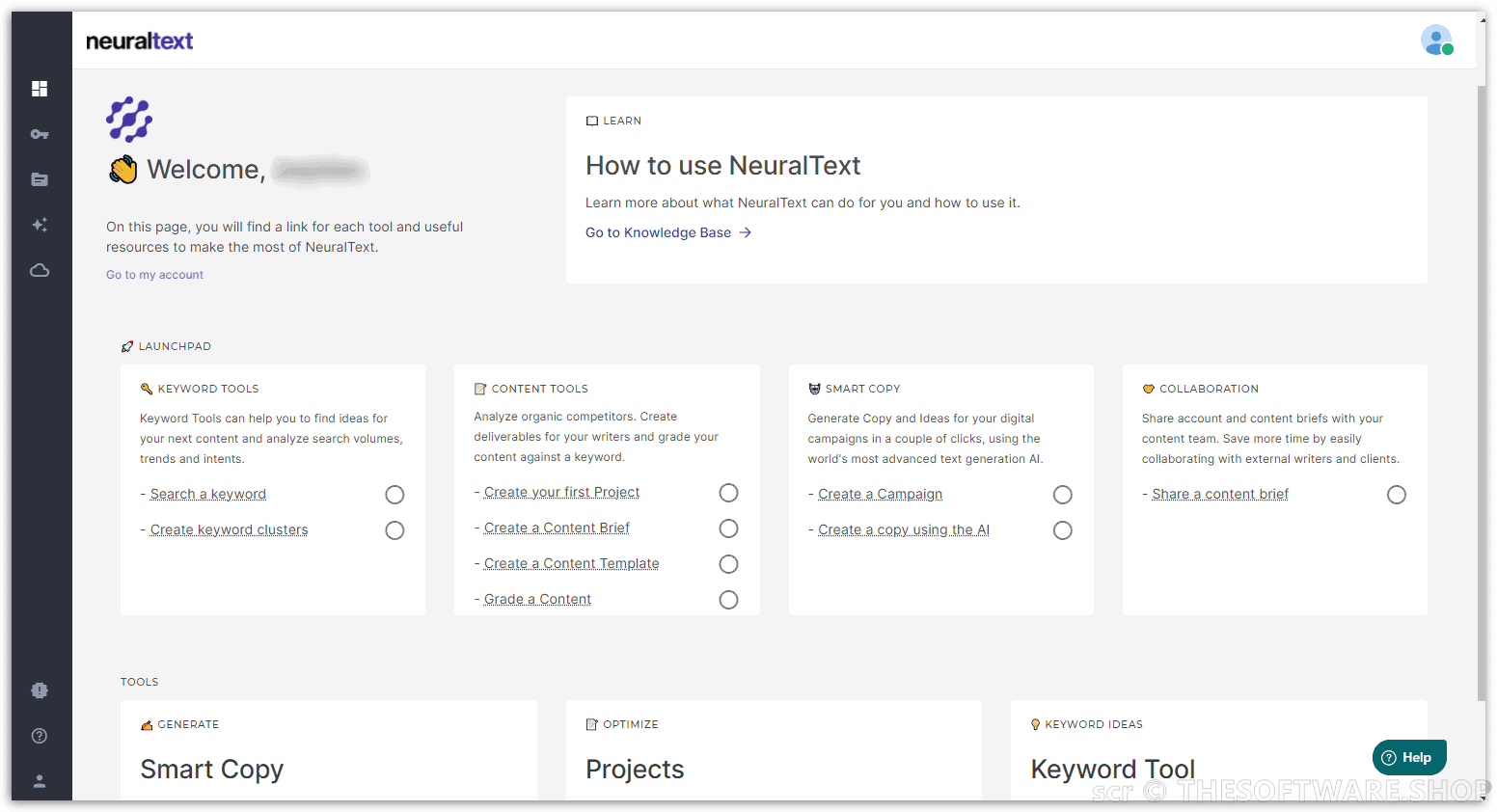
Task: Click the Keyword Ideas lightbulb icon
Action: pos(1036,724)
